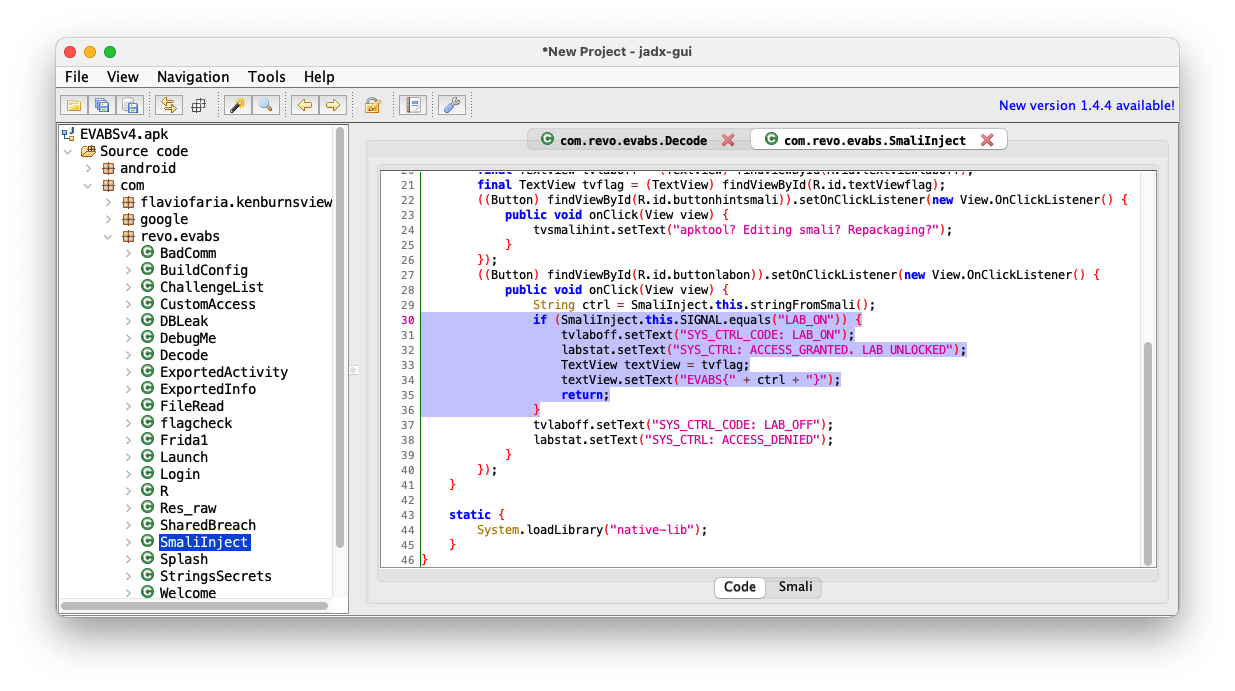This screenshot has width=1235, height=691.
Task: Expand the flaviofaria.kenburnsview package
Action: [x=108, y=203]
